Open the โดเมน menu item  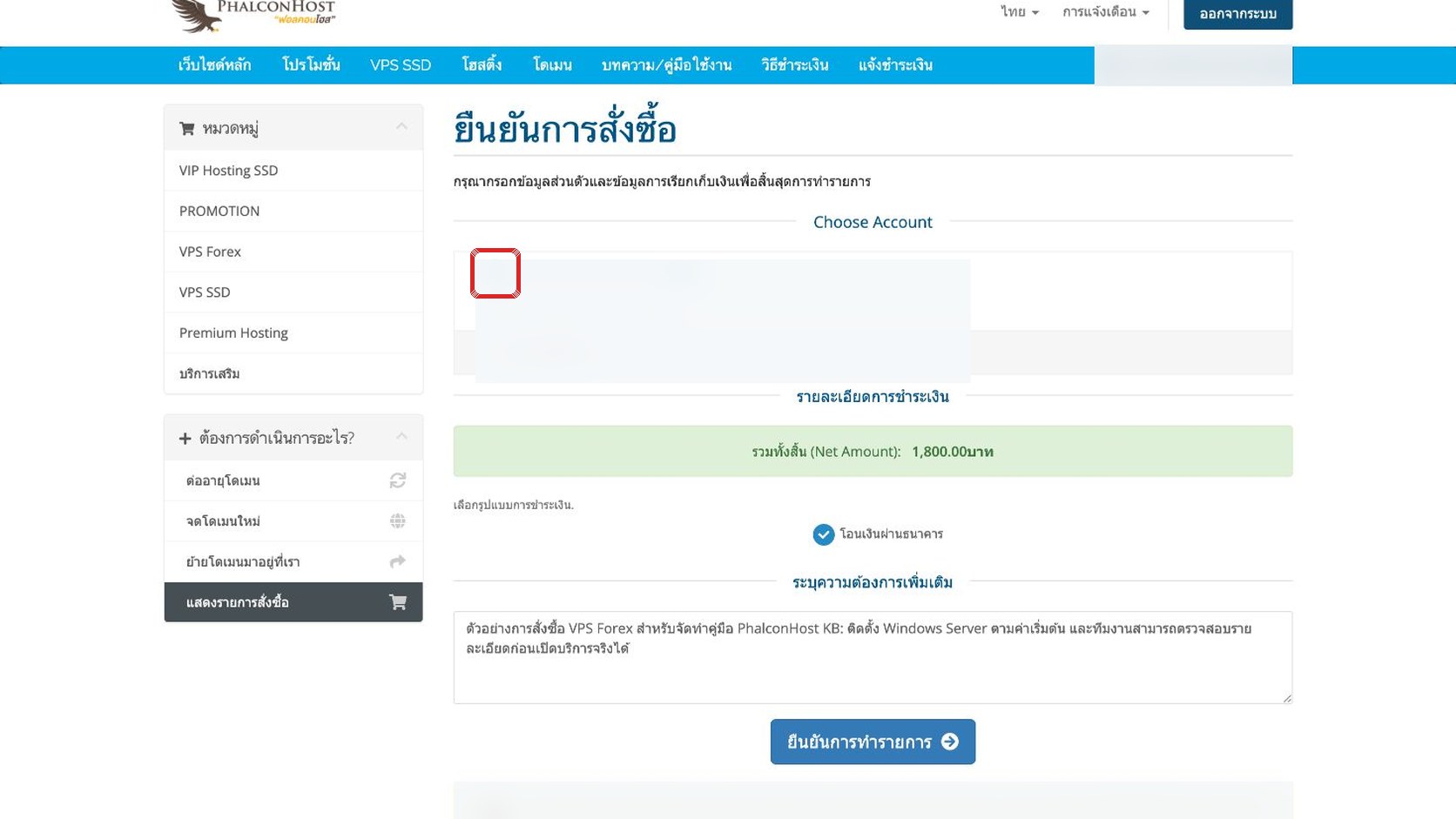pyautogui.click(x=552, y=65)
